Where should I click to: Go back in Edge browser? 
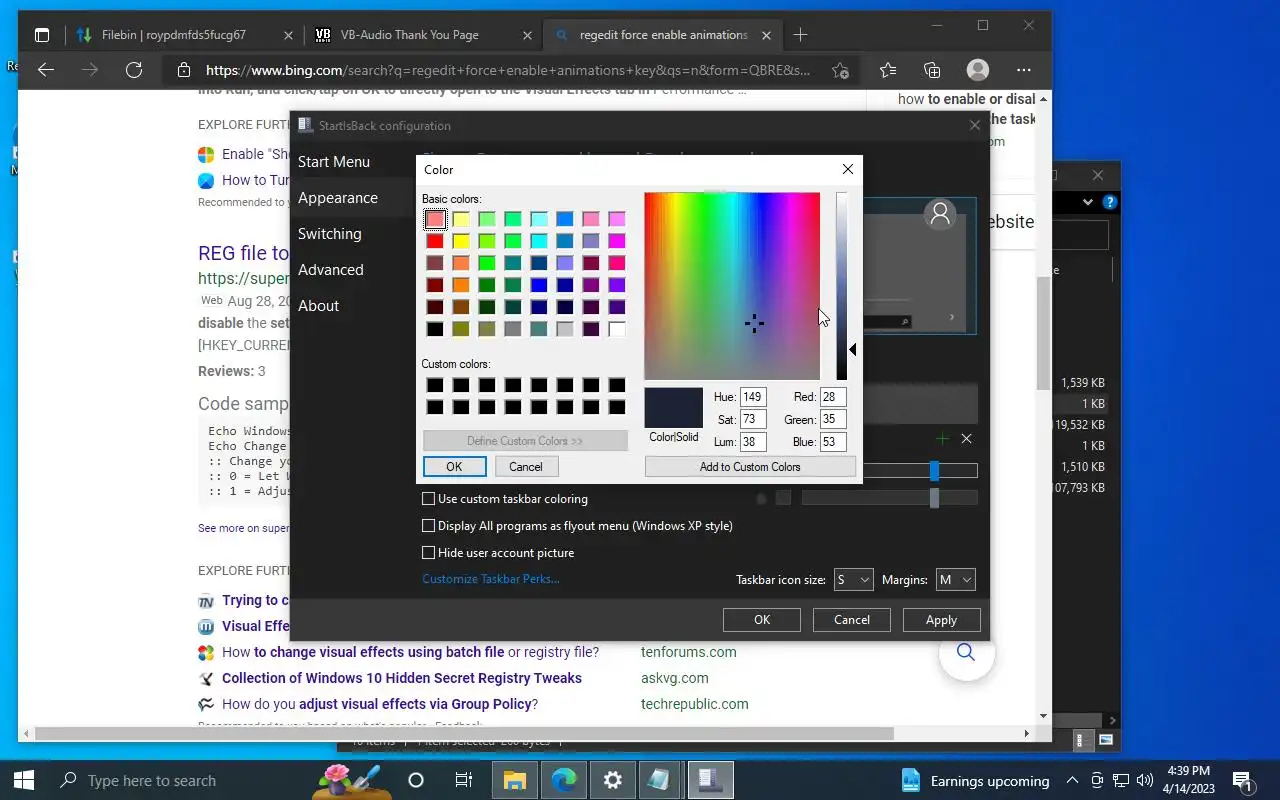click(45, 70)
